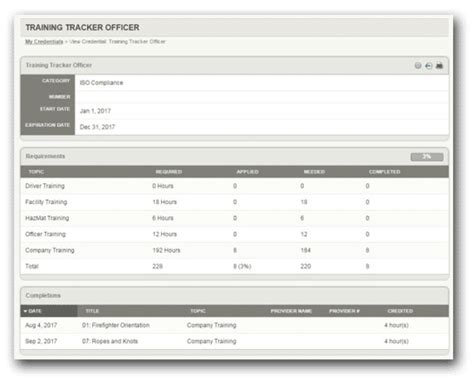Click the Aug 4, 2017 date cell

41,325
